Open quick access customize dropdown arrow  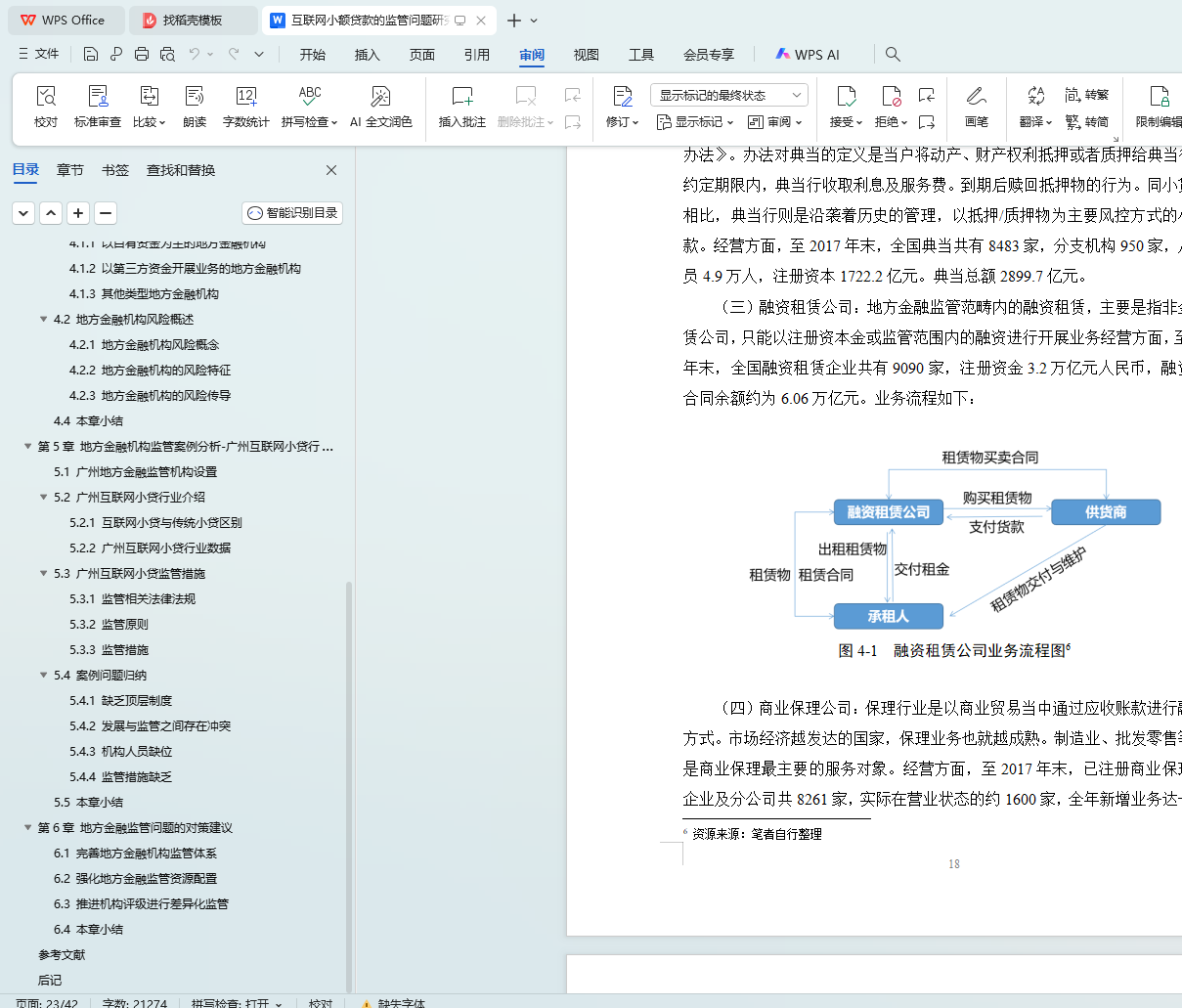pyautogui.click(x=259, y=54)
